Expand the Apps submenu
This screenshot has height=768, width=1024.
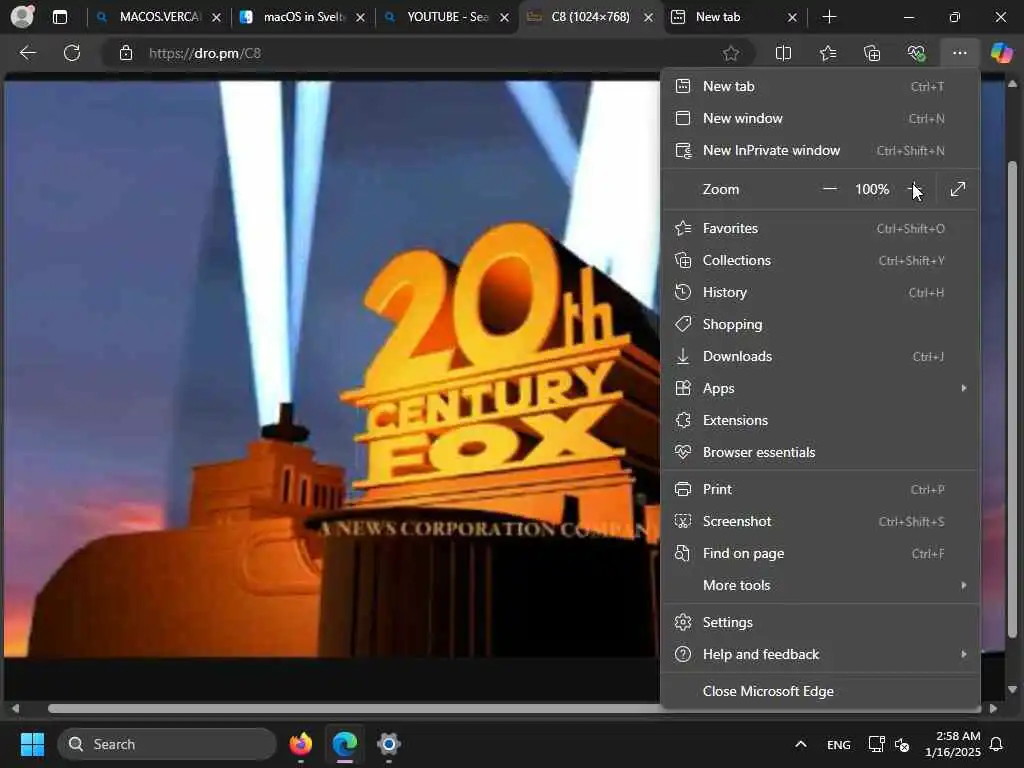820,389
